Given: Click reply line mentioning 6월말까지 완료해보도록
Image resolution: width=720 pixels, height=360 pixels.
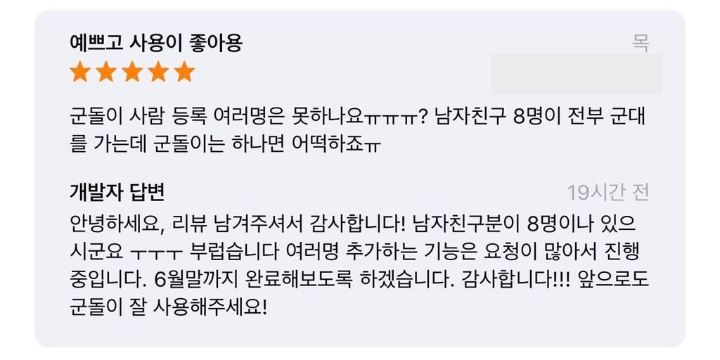Looking at the screenshot, I should point(359,278).
